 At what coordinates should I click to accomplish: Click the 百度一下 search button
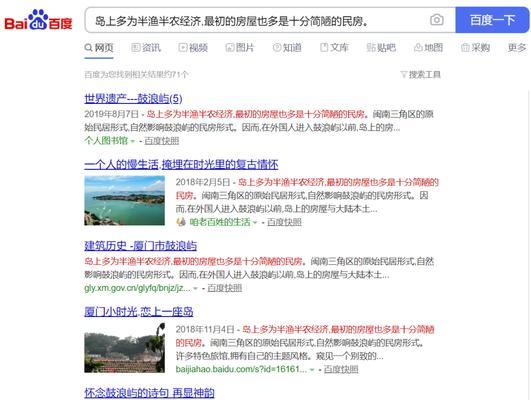pyautogui.click(x=492, y=20)
